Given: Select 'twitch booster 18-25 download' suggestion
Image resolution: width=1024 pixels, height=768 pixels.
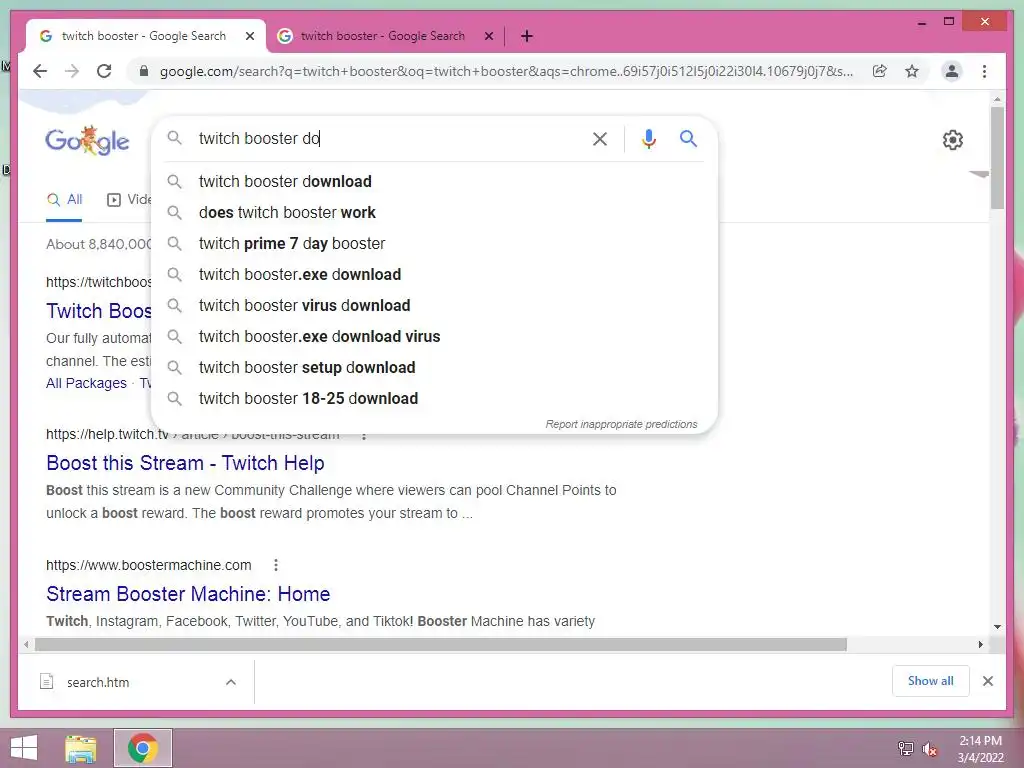Looking at the screenshot, I should point(434,398).
